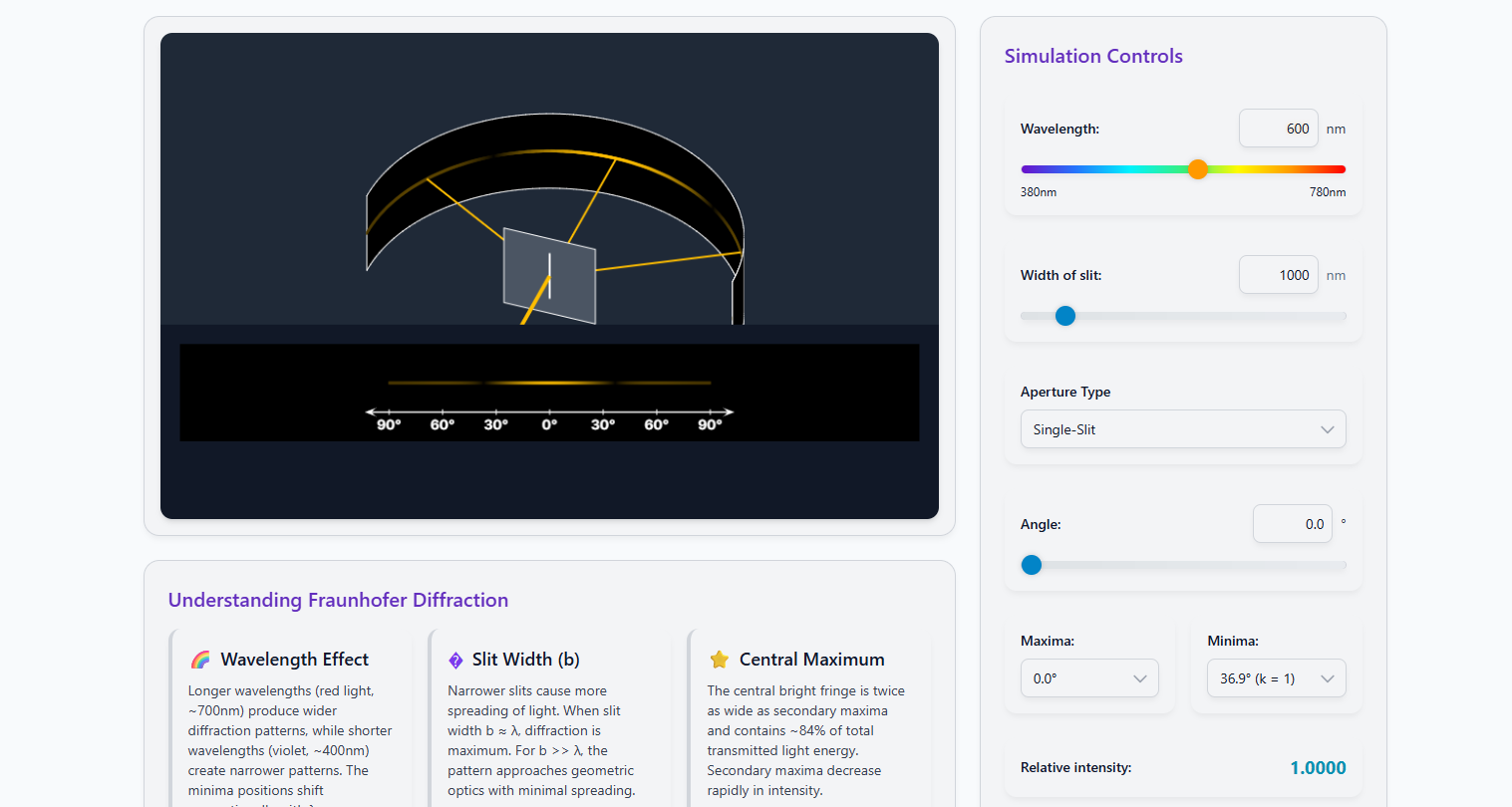Click the Wavelength Effect card heading
Image resolution: width=1512 pixels, height=807 pixels.
(x=294, y=660)
